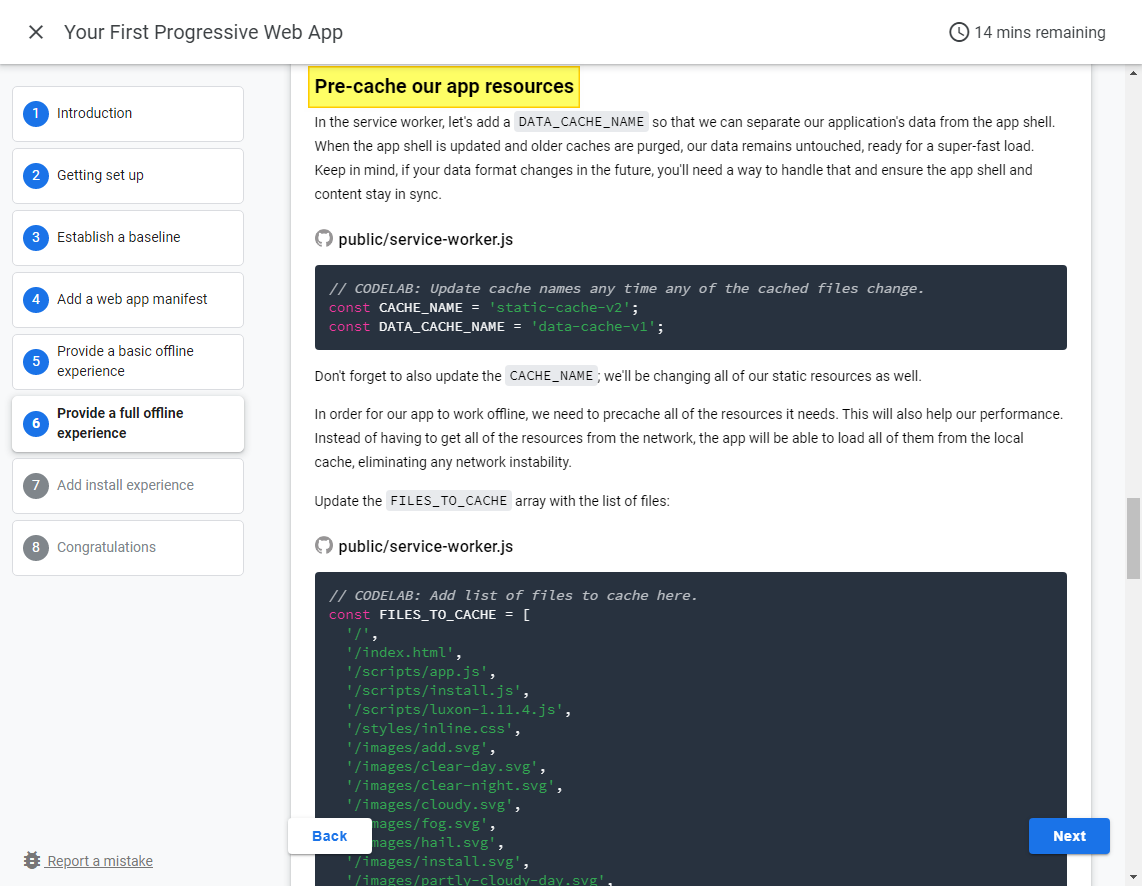
Task: Close the codelab with the X icon
Action: pos(36,32)
